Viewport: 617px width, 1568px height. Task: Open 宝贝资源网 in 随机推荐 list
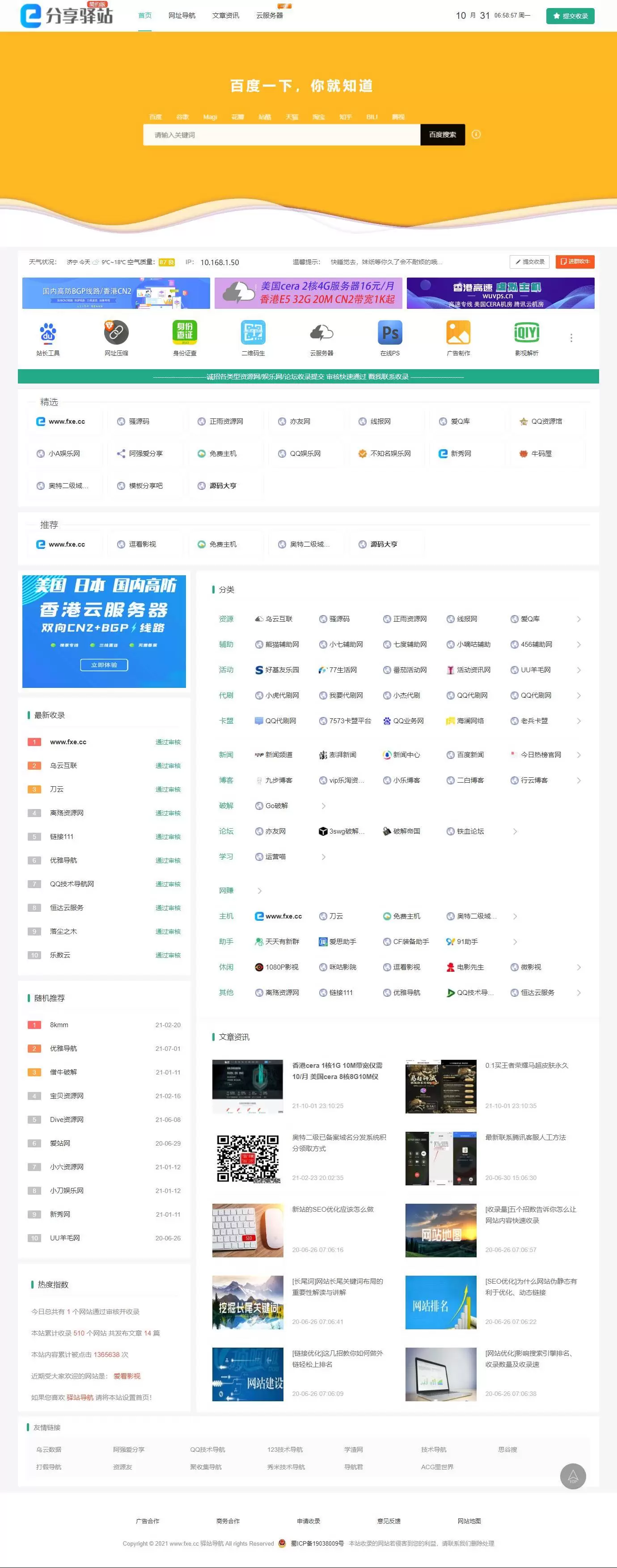click(66, 1096)
